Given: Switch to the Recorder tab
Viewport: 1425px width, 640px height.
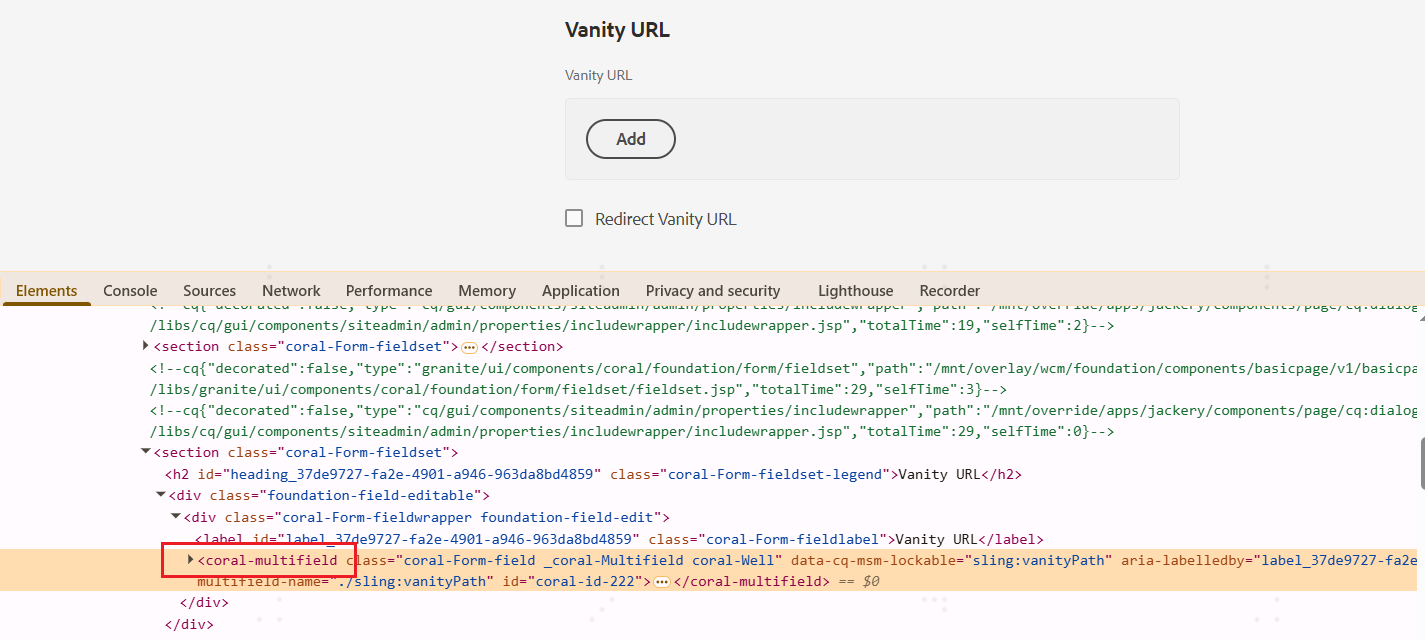Looking at the screenshot, I should pyautogui.click(x=949, y=290).
